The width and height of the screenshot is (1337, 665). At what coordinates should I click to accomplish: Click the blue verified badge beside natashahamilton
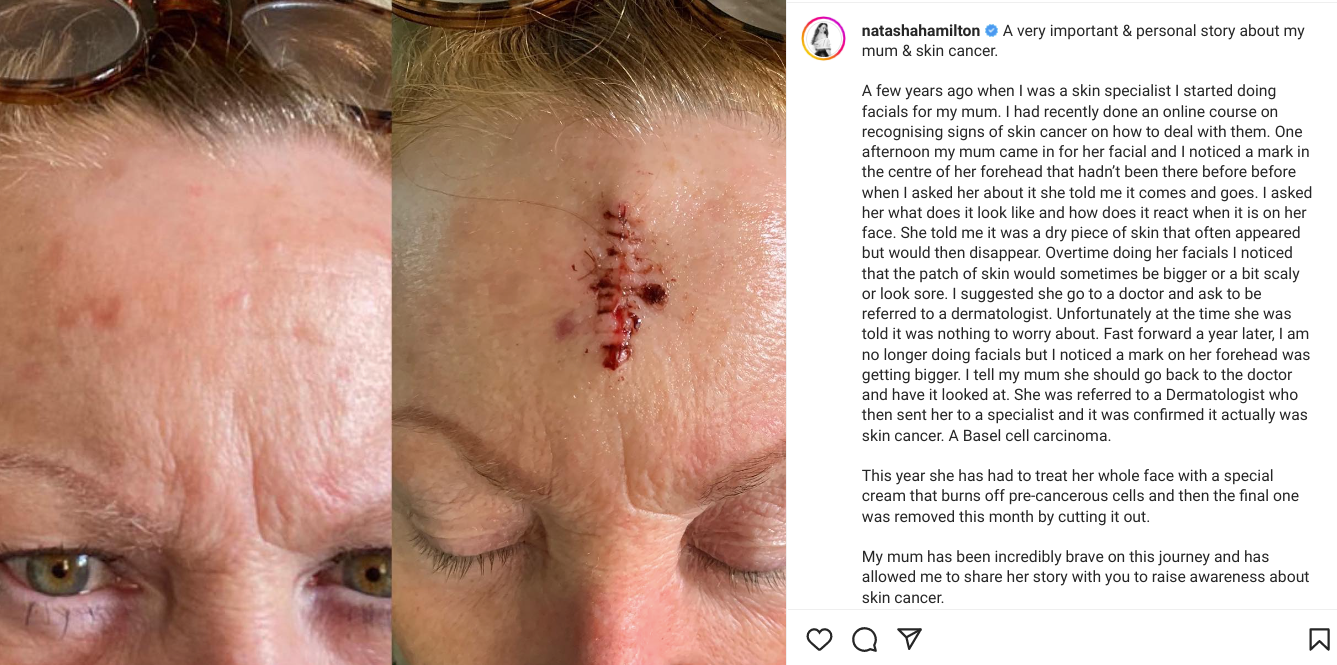point(991,31)
